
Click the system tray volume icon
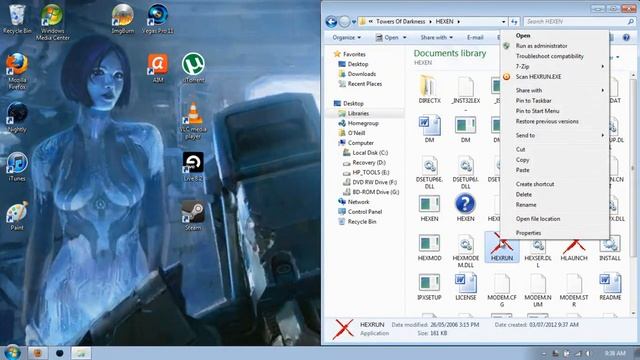click(x=589, y=353)
